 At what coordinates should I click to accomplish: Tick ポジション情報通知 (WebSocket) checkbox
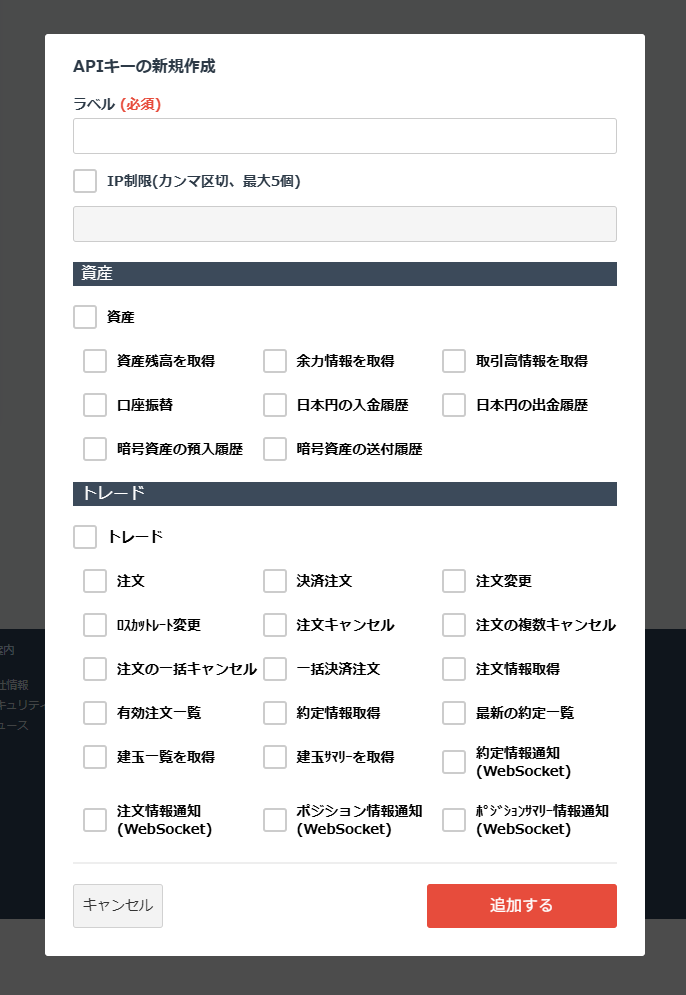point(275,820)
